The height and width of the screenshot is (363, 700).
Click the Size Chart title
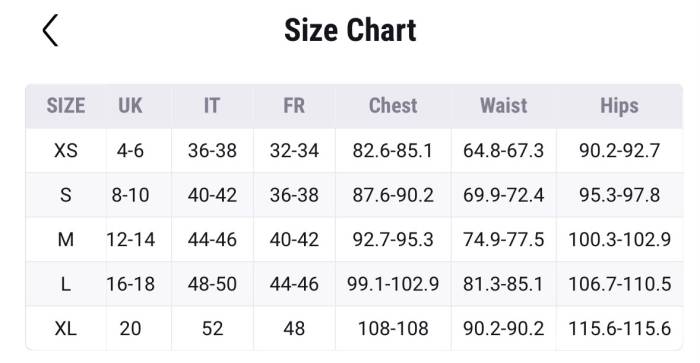coord(350,30)
